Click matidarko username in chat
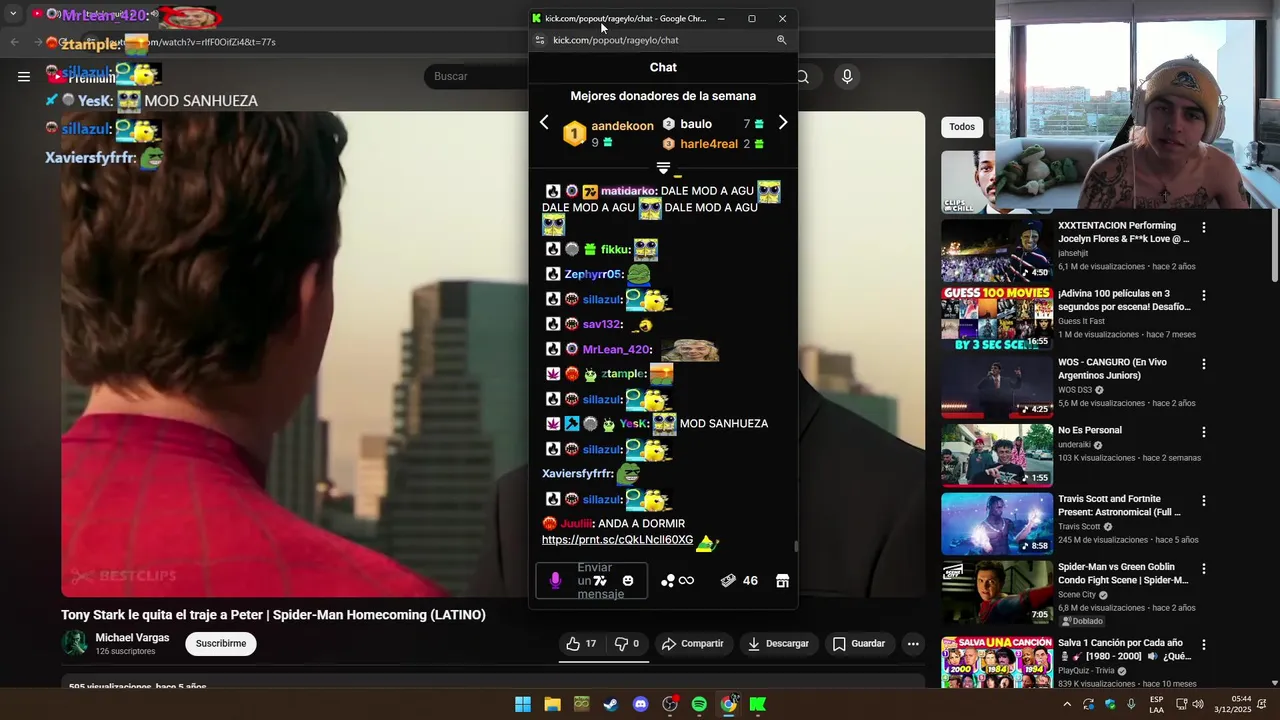This screenshot has height=720, width=1280. click(628, 191)
